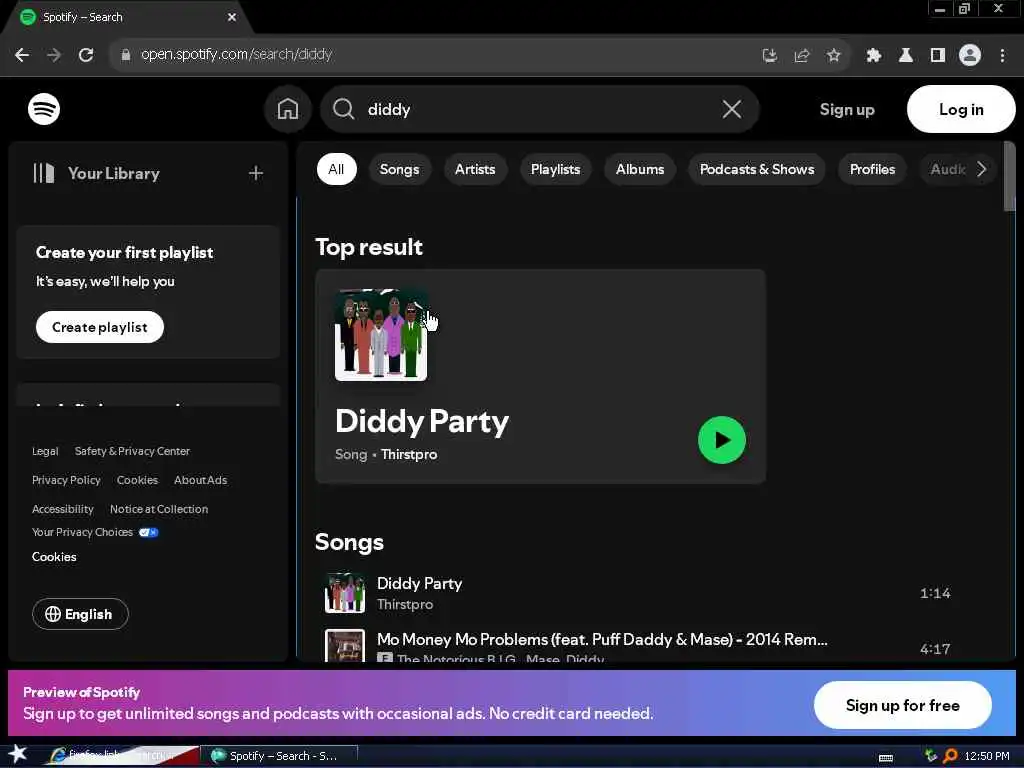
Task: Click the Cookies link beside Privacy Policy
Action: pyautogui.click(x=137, y=480)
